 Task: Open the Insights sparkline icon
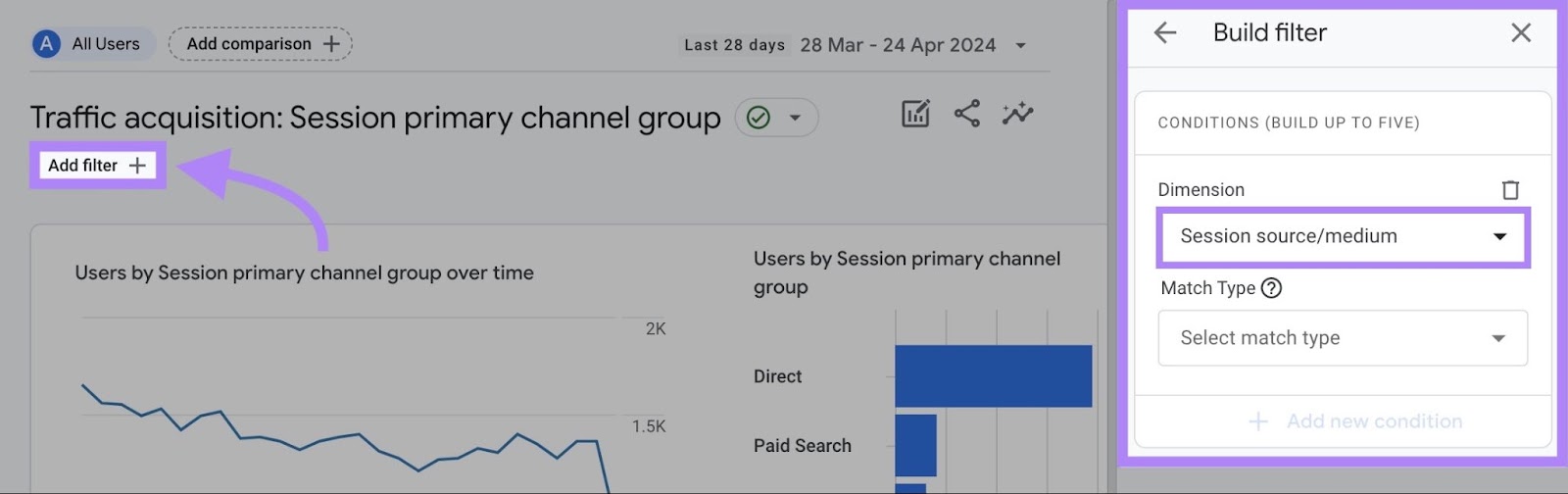pyautogui.click(x=1017, y=114)
